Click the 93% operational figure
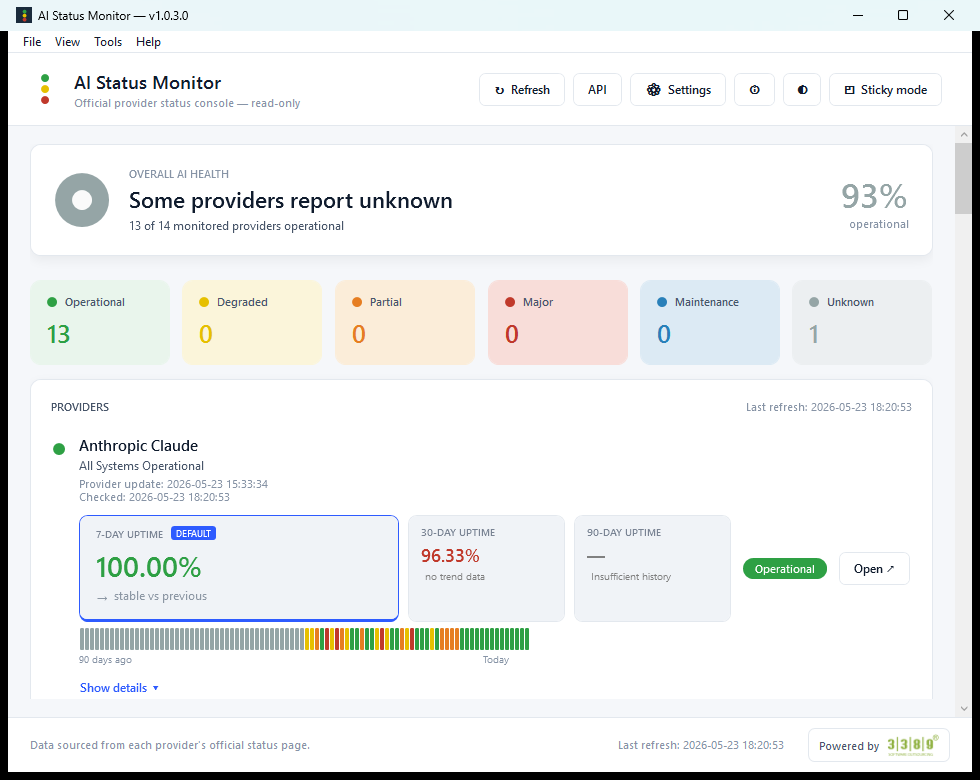980x780 pixels. [874, 196]
